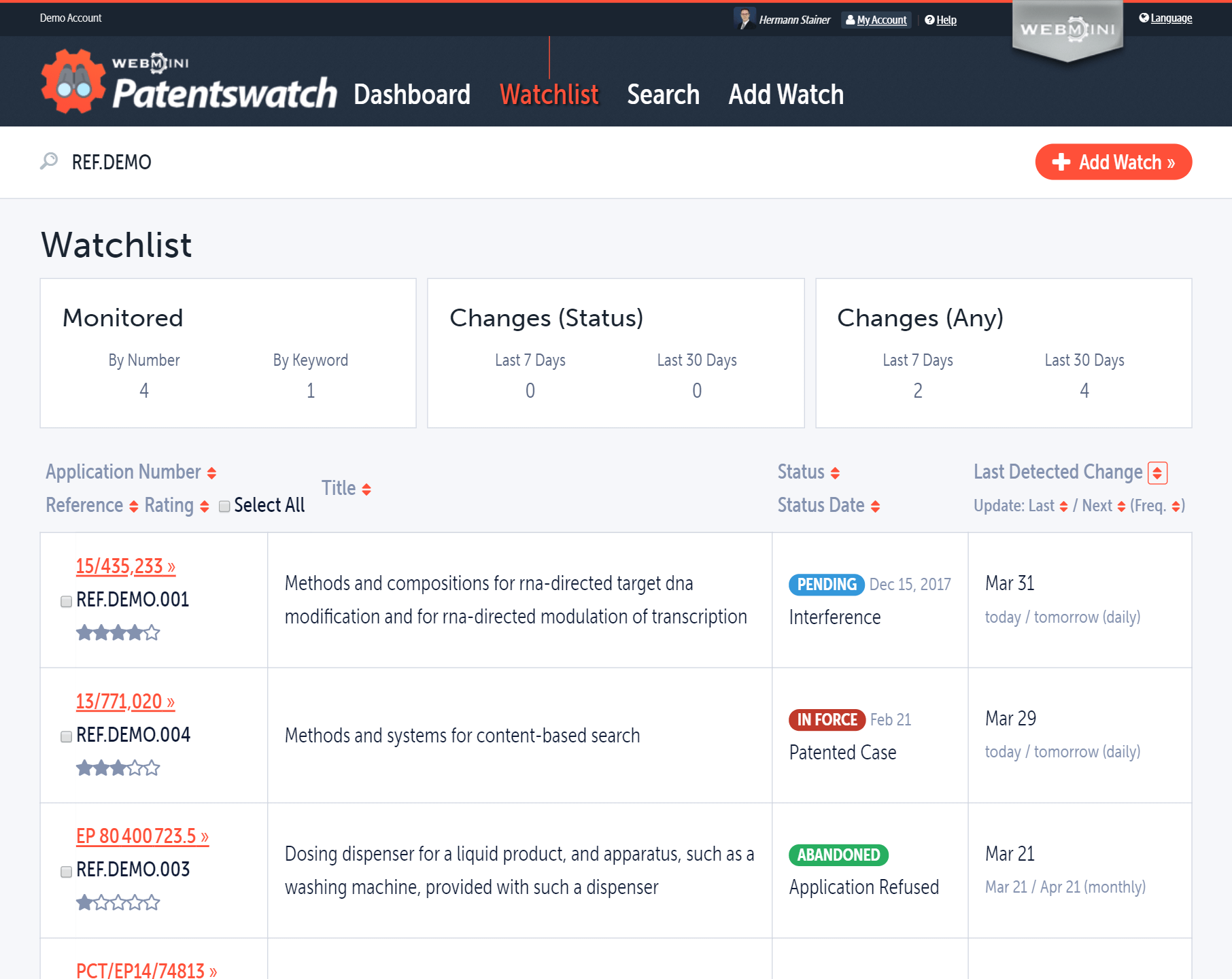1232x979 pixels.
Task: Check the checkbox for REF.DEMO.001
Action: (66, 601)
